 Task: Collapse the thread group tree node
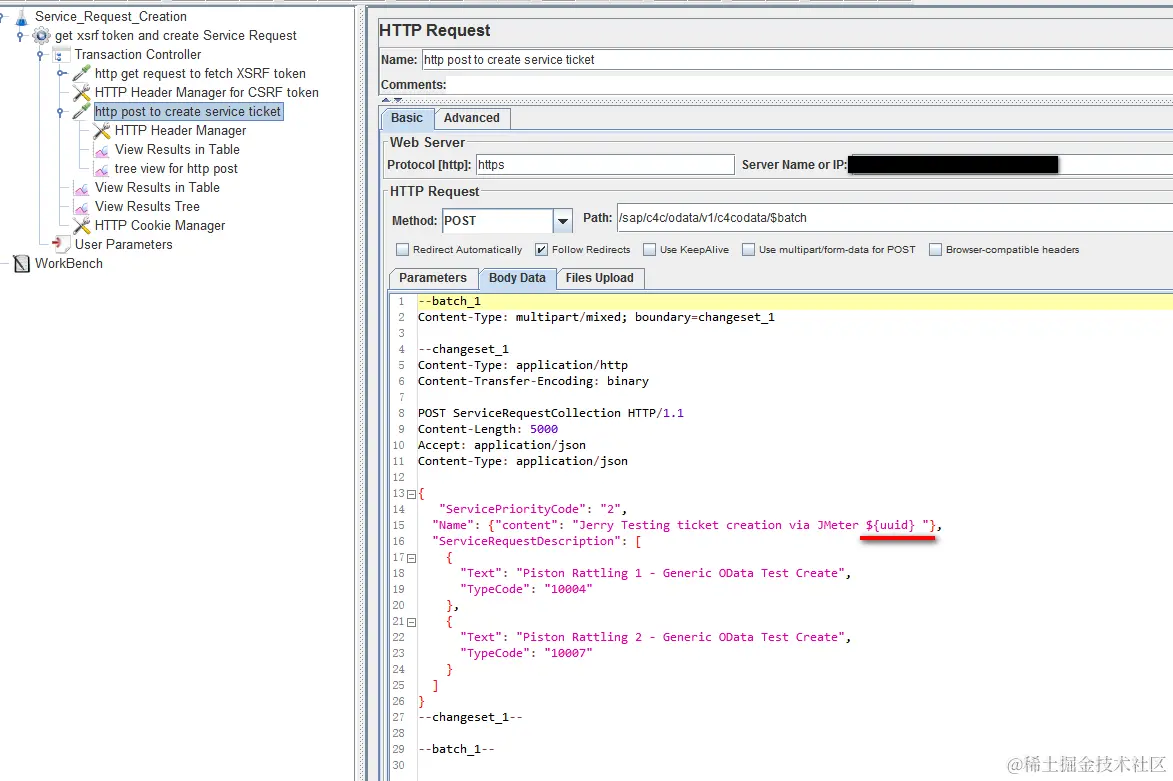(x=20, y=35)
